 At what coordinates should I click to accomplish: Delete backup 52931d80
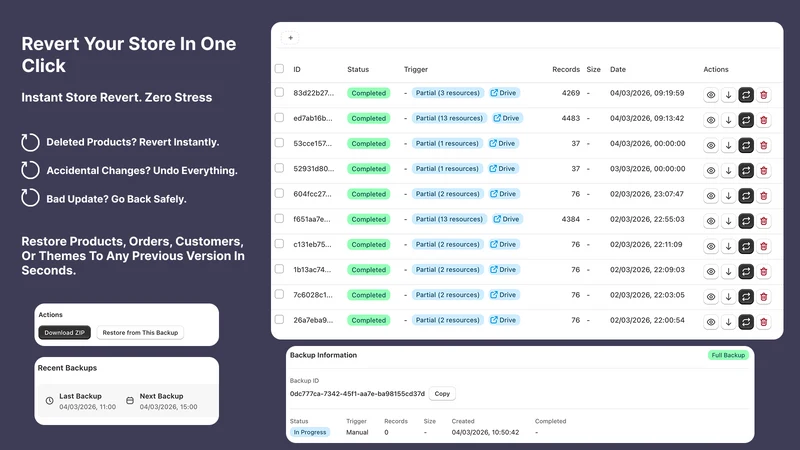tap(764, 170)
